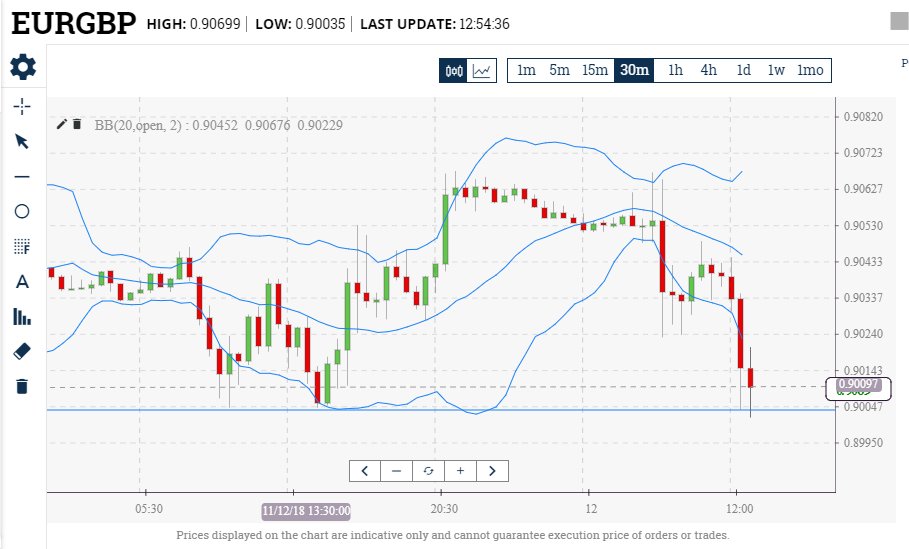Click the 0.90143 price axis label
The height and width of the screenshot is (549, 909).
click(863, 370)
